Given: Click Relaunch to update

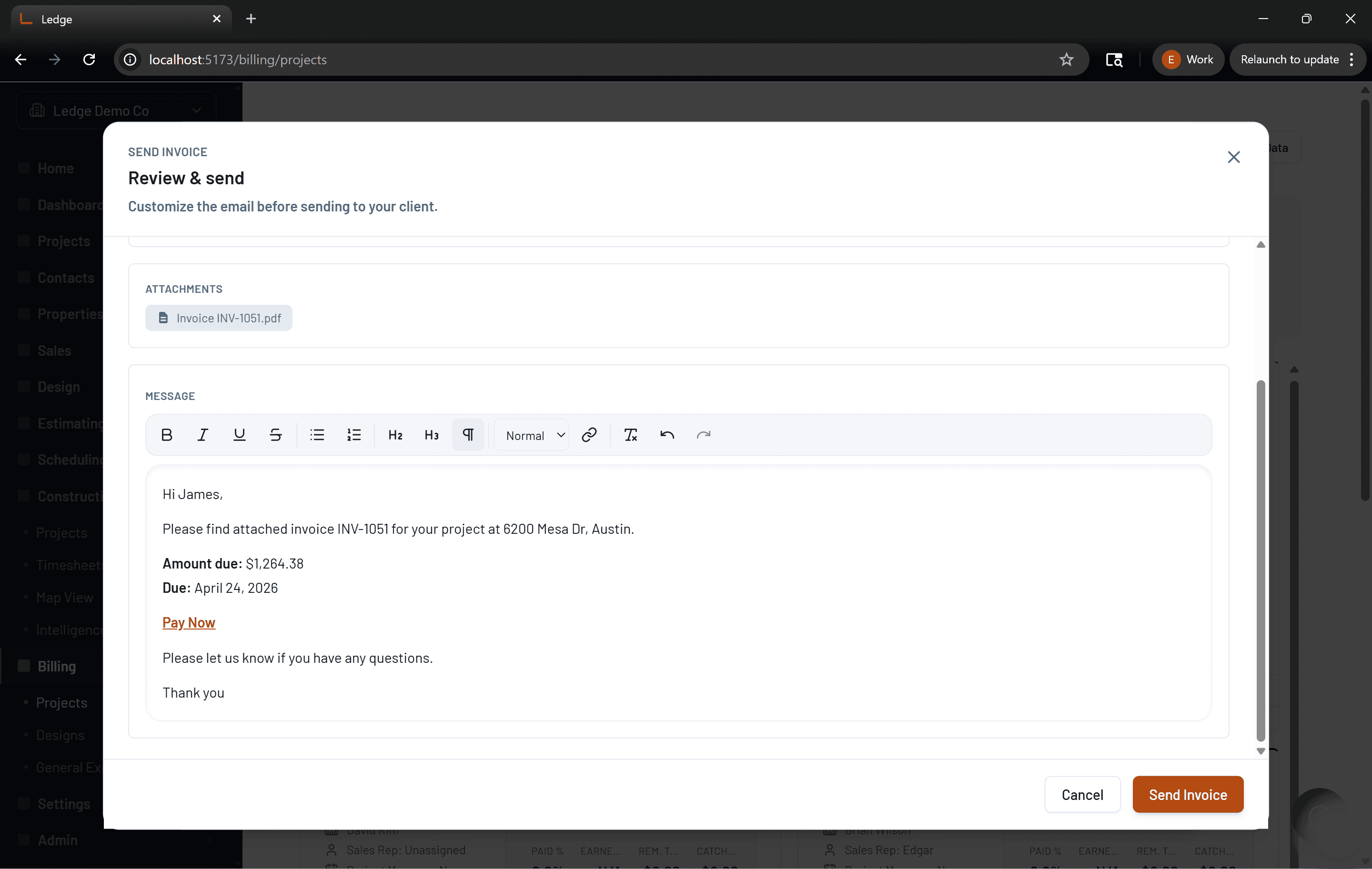Looking at the screenshot, I should (1290, 60).
